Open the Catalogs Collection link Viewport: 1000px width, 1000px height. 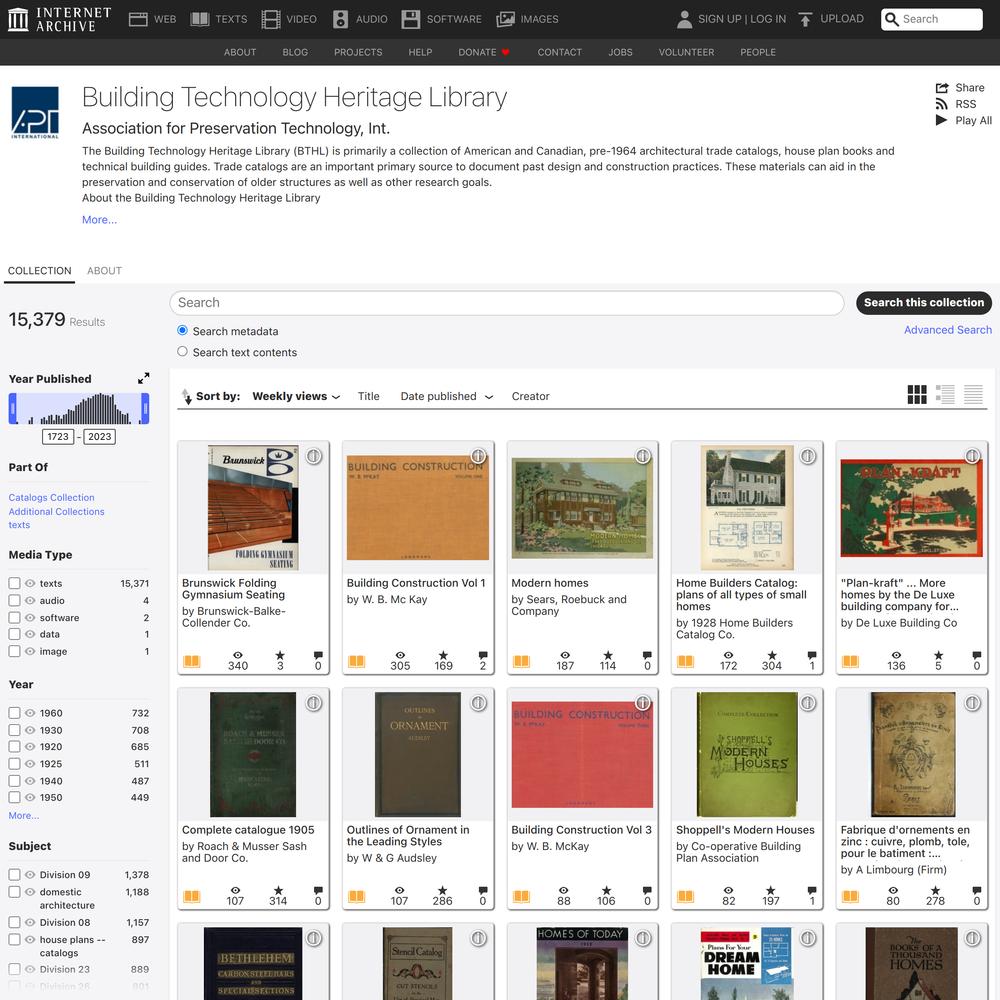pos(52,497)
